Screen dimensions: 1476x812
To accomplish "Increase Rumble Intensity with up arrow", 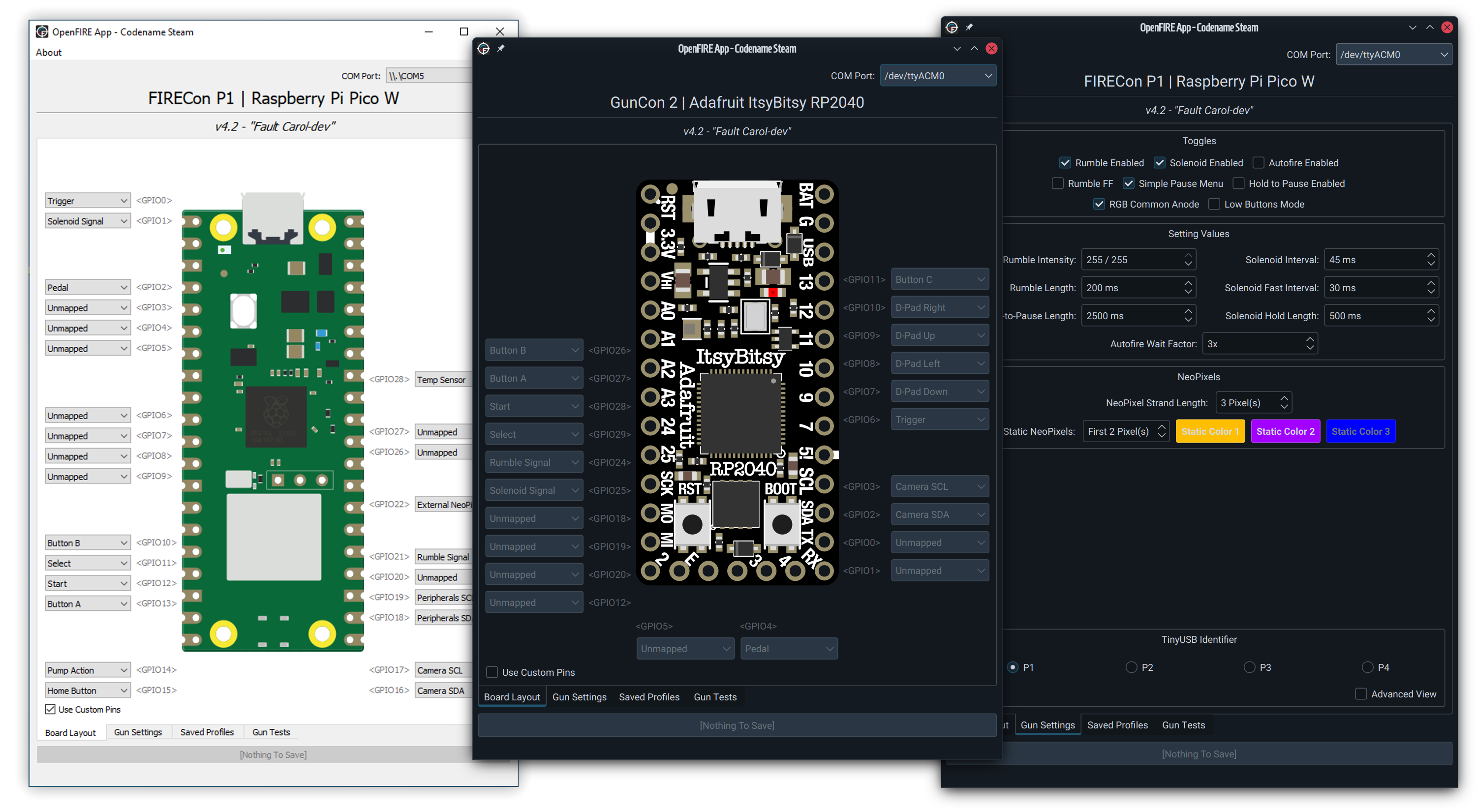I will (1188, 255).
